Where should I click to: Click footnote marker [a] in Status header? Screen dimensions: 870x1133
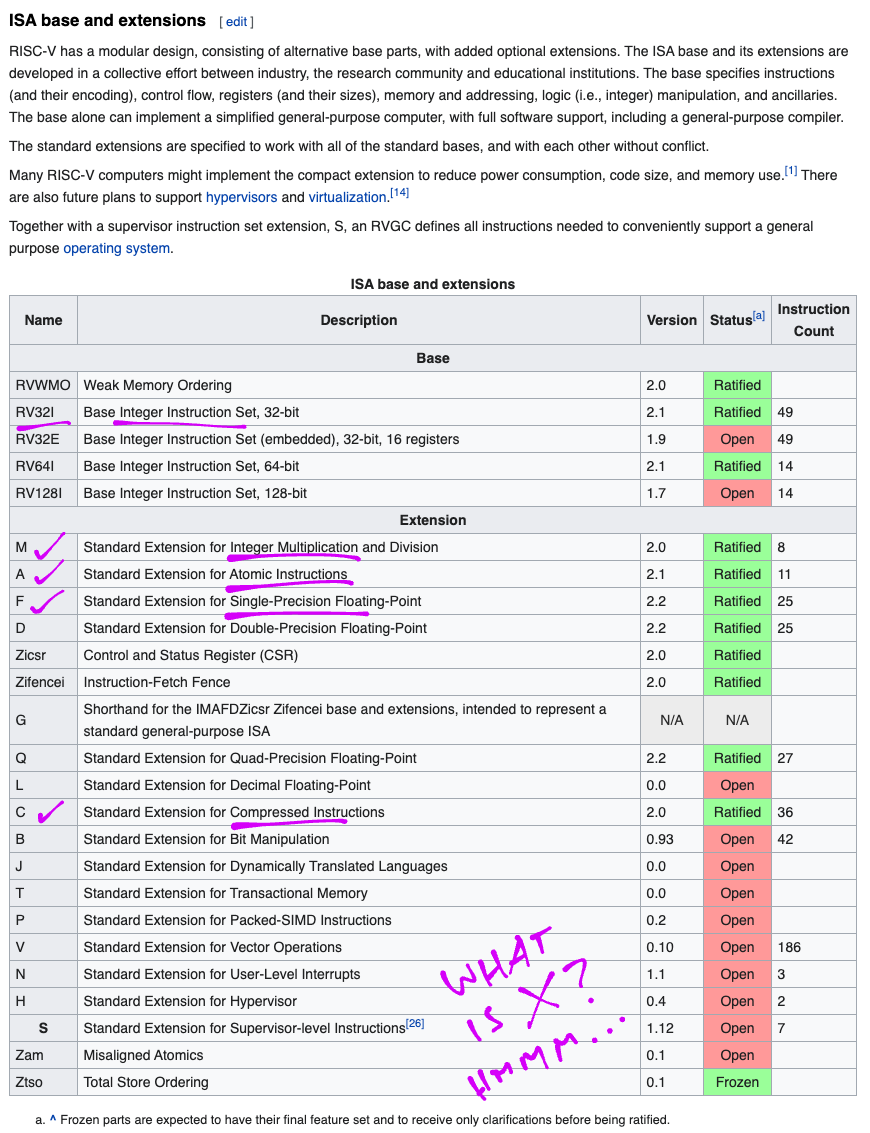758,315
